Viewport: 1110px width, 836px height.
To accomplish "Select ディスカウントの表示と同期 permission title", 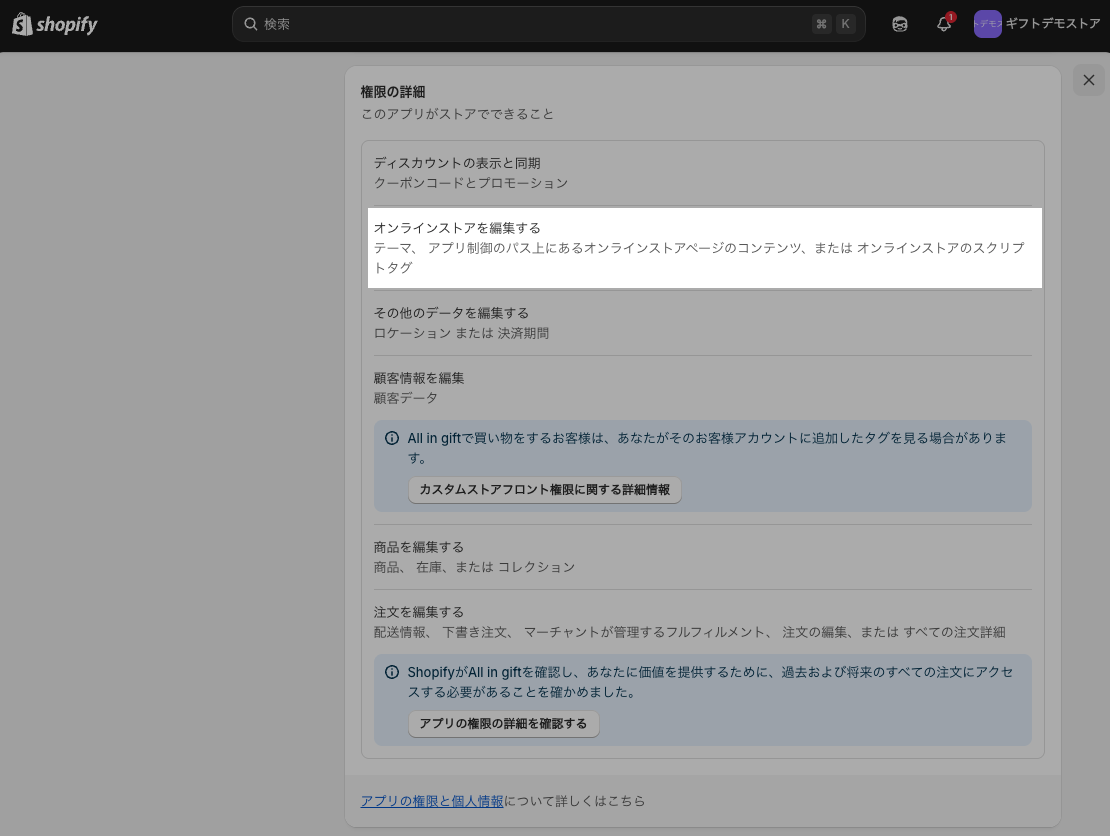I will pos(457,164).
